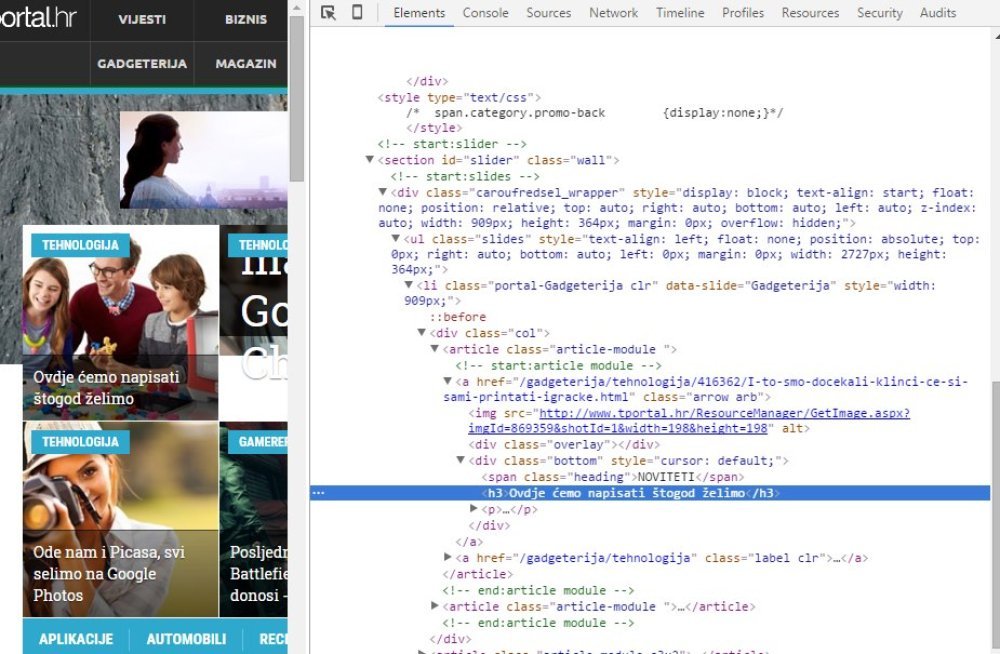Expand the p element under h3
Viewport: 1000px width, 654px height.
coord(473,509)
